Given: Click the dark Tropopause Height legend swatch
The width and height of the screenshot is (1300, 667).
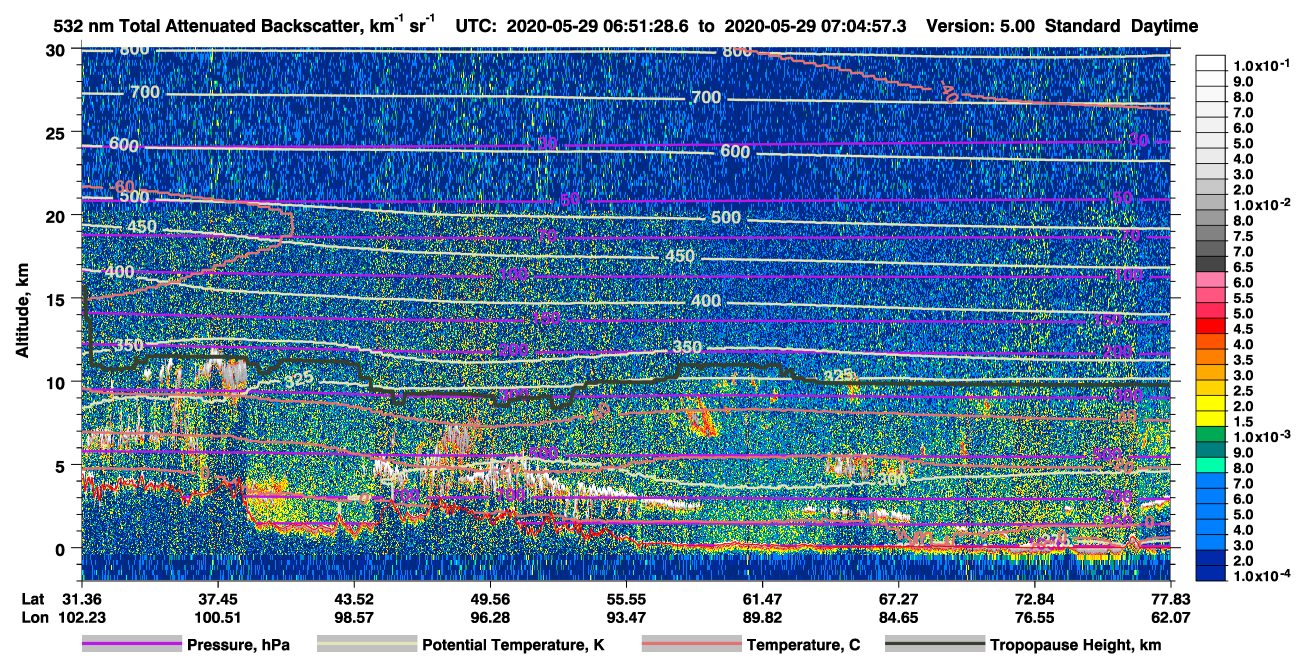Looking at the screenshot, I should click(x=934, y=645).
